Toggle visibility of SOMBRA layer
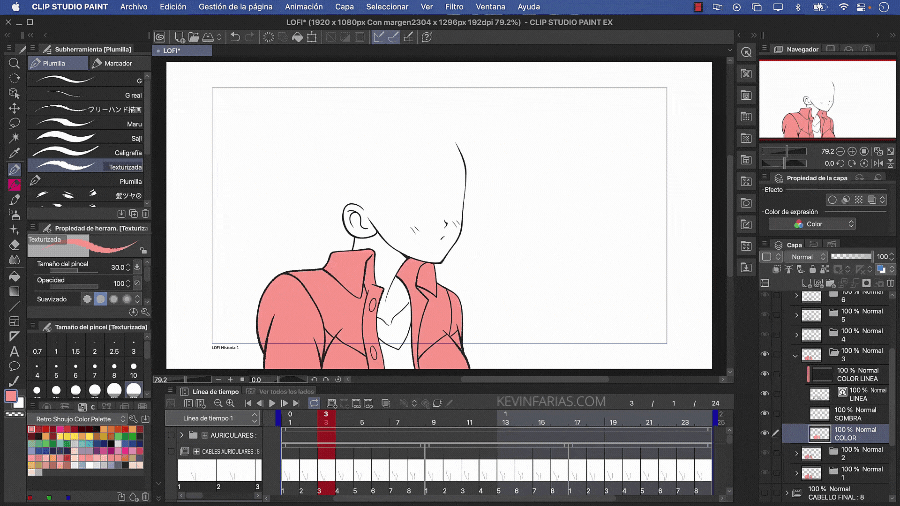 (x=765, y=412)
